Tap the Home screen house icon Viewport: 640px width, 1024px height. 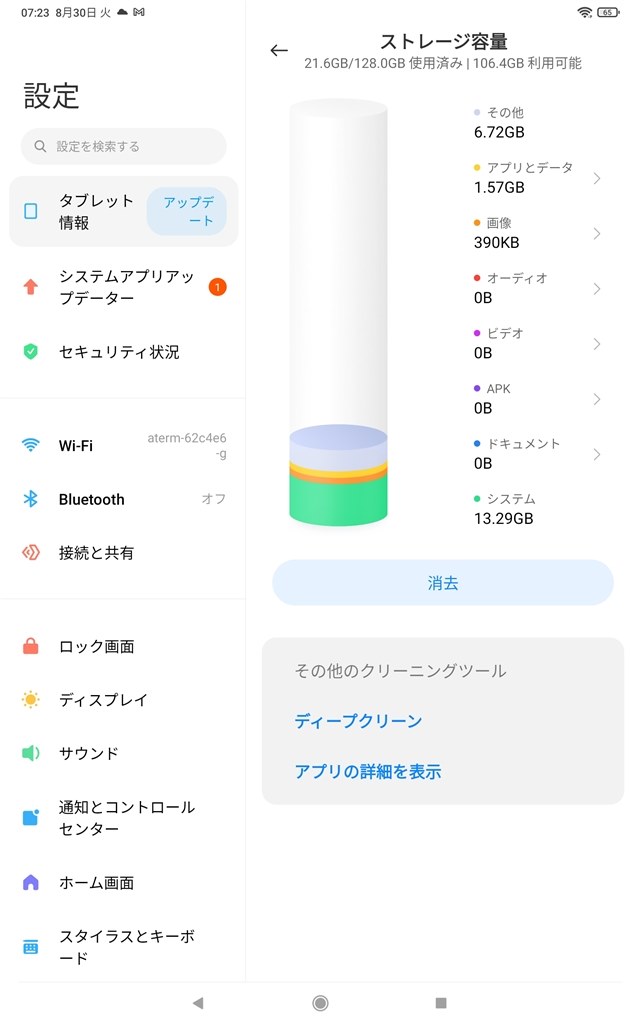(x=31, y=883)
